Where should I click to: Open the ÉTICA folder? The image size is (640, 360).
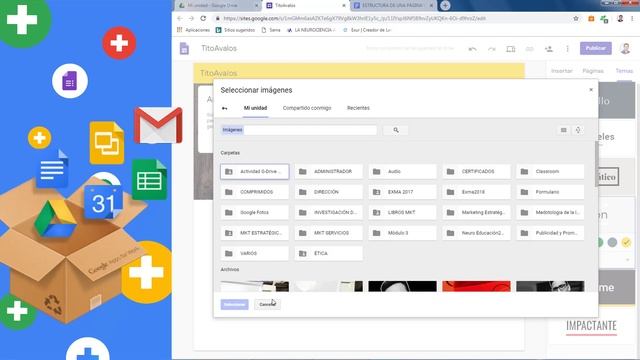[329, 253]
